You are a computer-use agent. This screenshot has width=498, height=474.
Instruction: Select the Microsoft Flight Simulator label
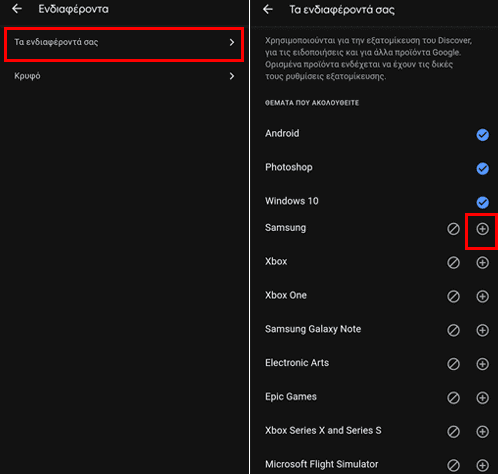point(322,464)
